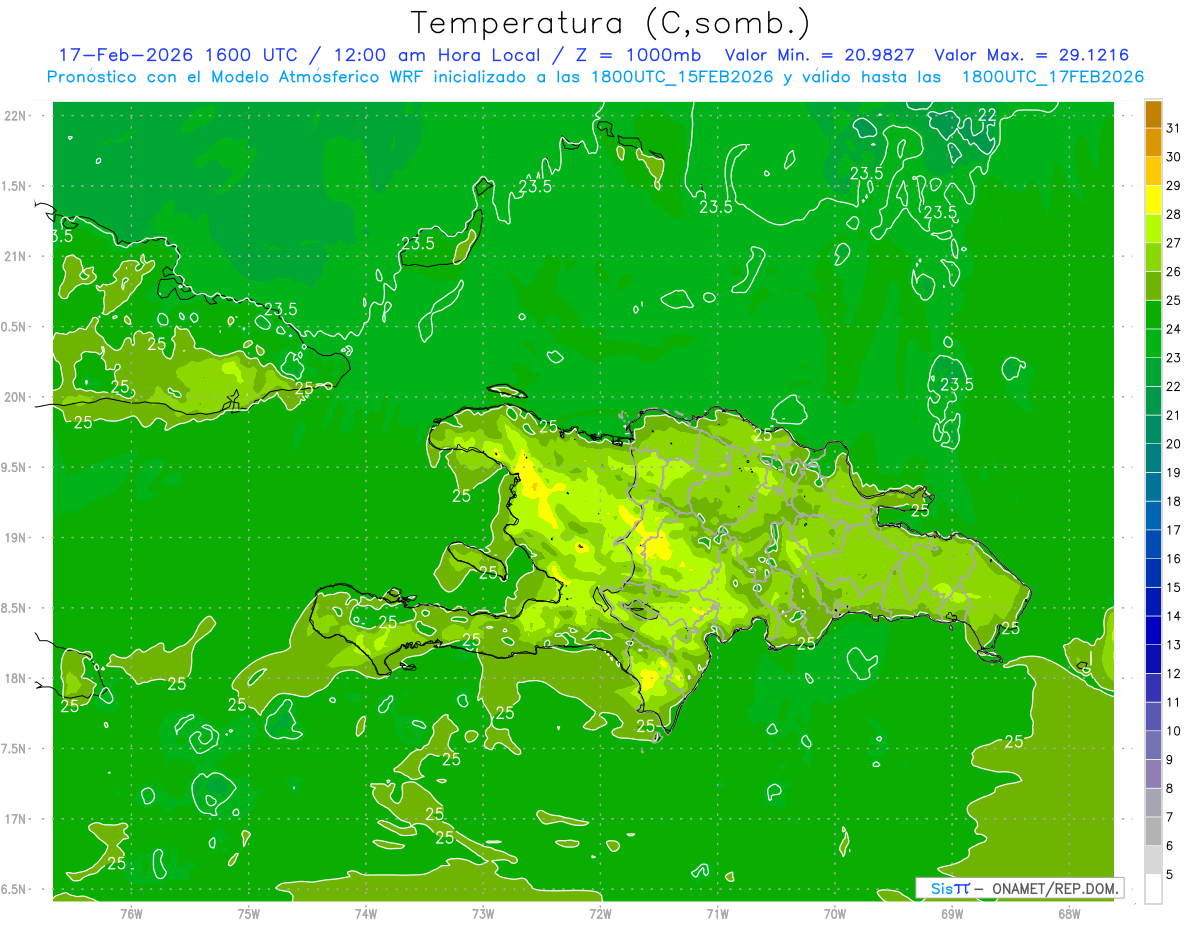
Task: Click the 27 value on the color scale
Action: (1174, 243)
